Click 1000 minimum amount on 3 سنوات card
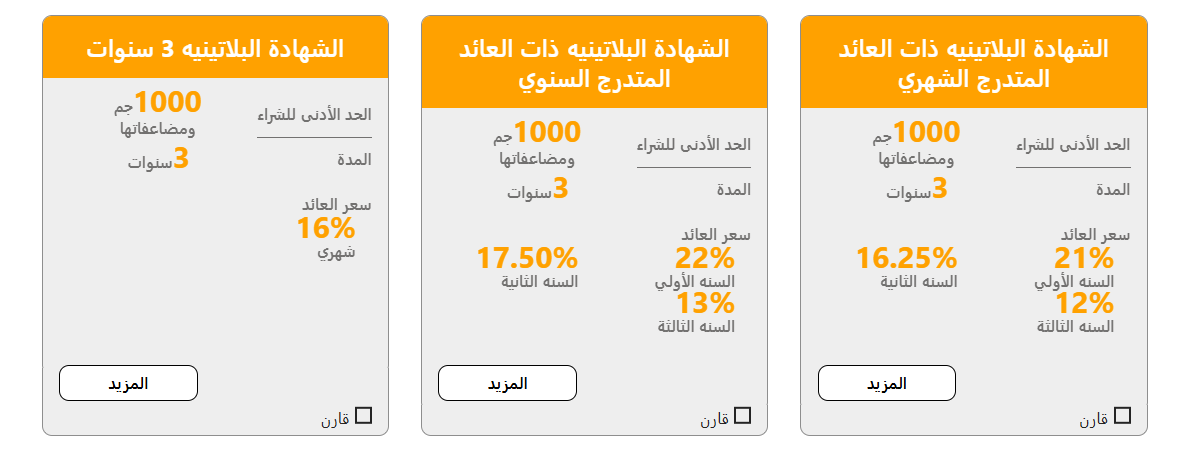This screenshot has width=1177, height=457. [167, 102]
